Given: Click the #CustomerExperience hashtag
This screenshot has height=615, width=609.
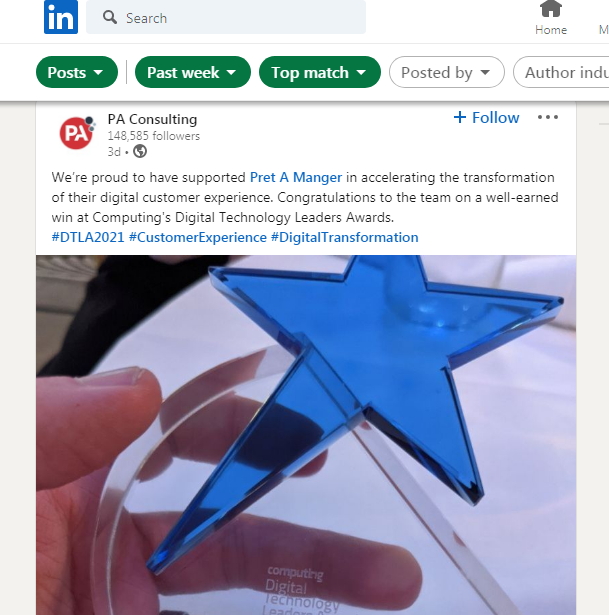Looking at the screenshot, I should 198,237.
